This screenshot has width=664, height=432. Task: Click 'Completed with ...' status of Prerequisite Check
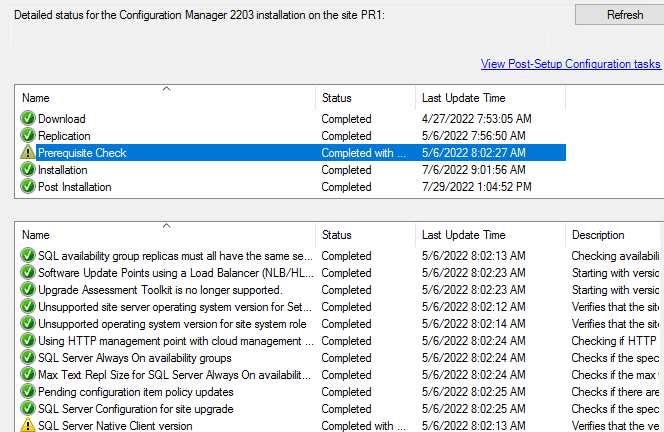tap(363, 152)
